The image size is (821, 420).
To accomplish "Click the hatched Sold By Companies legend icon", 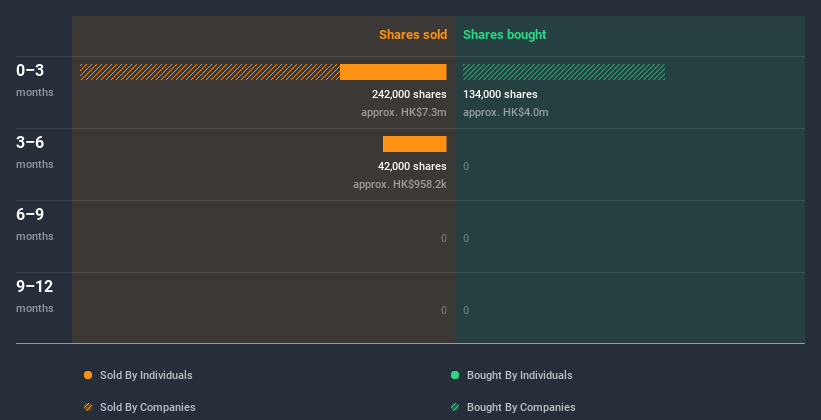I will pos(88,407).
